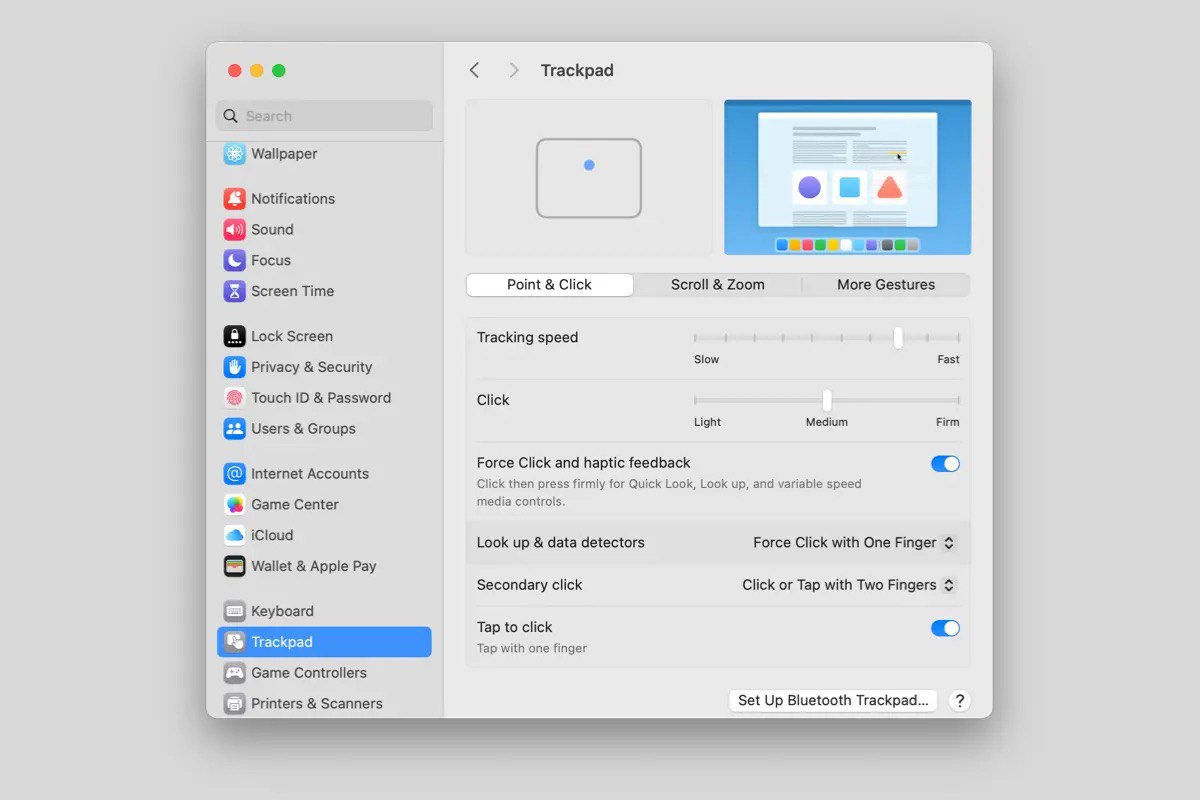This screenshot has width=1200, height=800.
Task: Click "Tap with one finger" description
Action: (532, 648)
